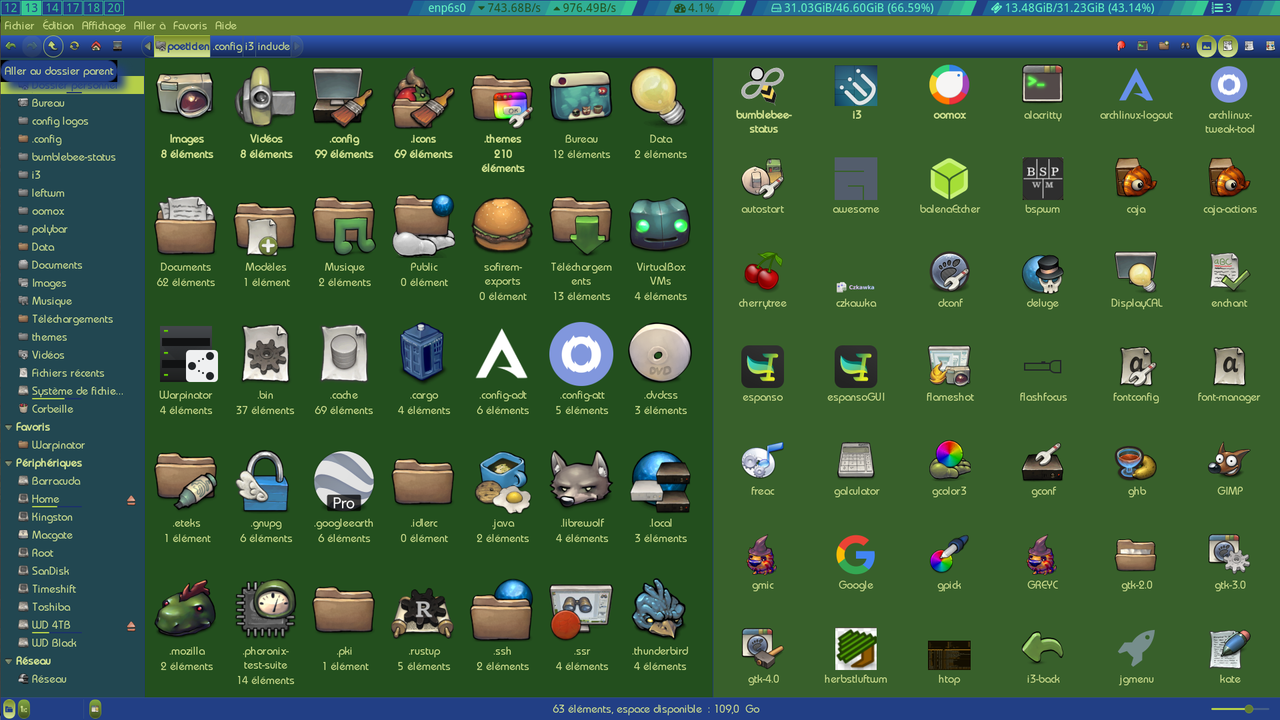Open the Aide menu

(x=226, y=26)
